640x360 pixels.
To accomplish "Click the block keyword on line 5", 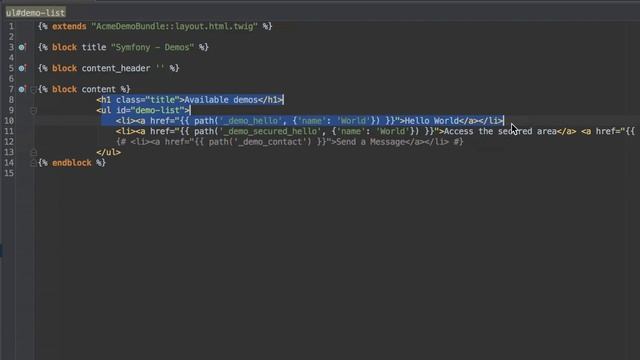I will (x=64, y=68).
